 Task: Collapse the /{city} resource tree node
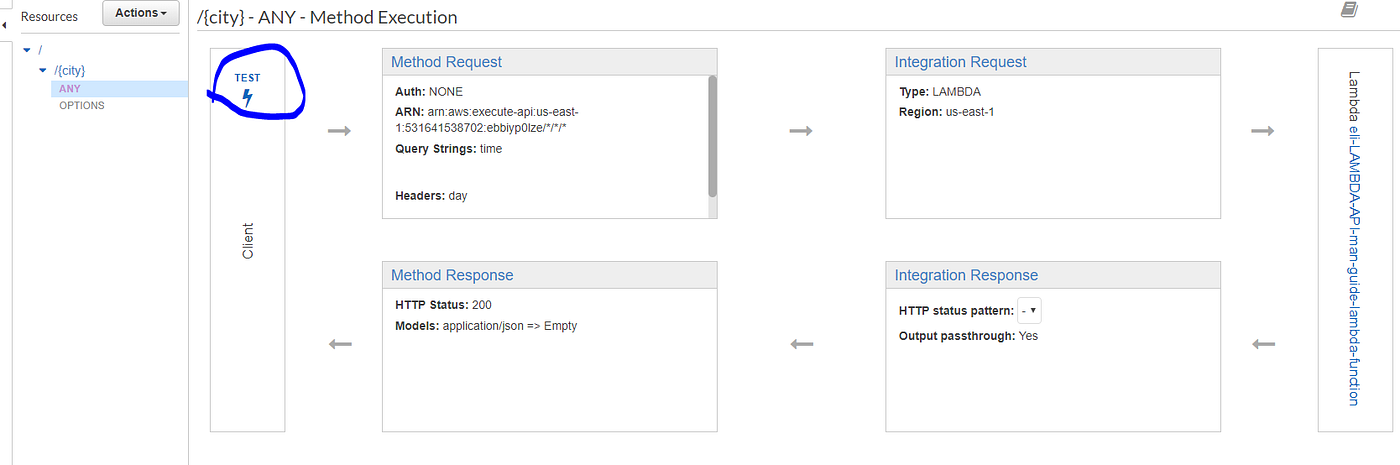[42, 70]
